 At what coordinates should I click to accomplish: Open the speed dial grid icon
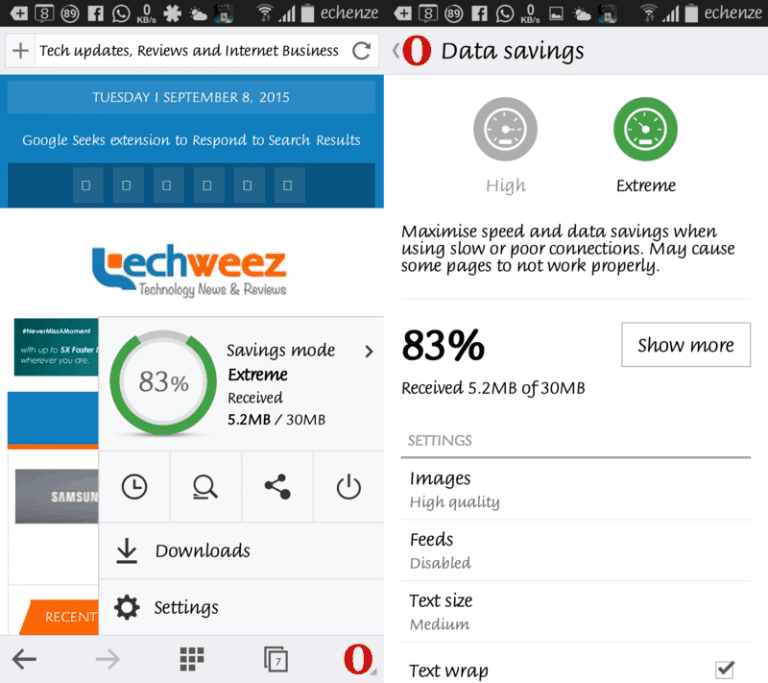tap(192, 659)
